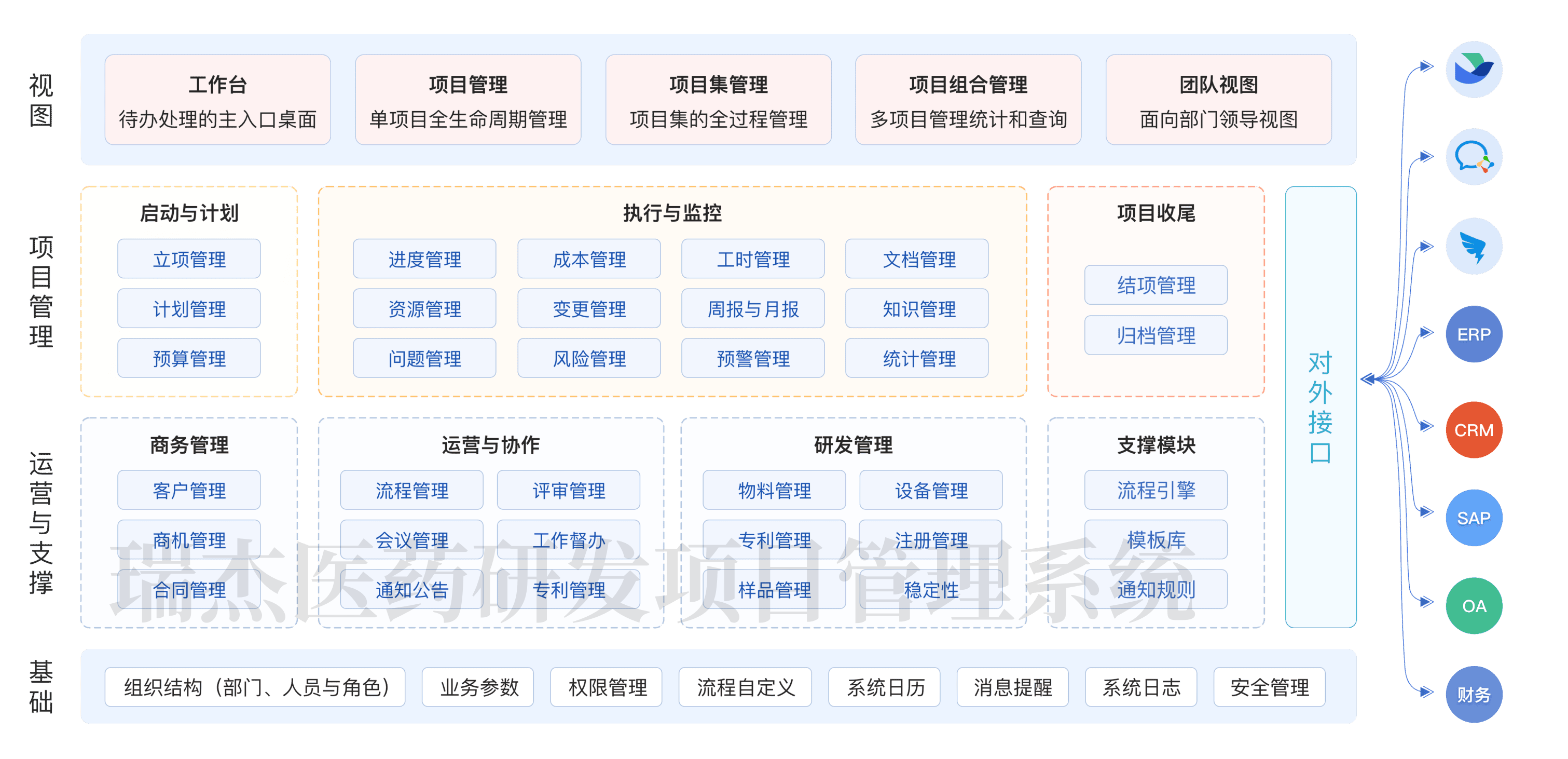Open the 团队视图 card
The height and width of the screenshot is (759, 1568).
point(1219,100)
